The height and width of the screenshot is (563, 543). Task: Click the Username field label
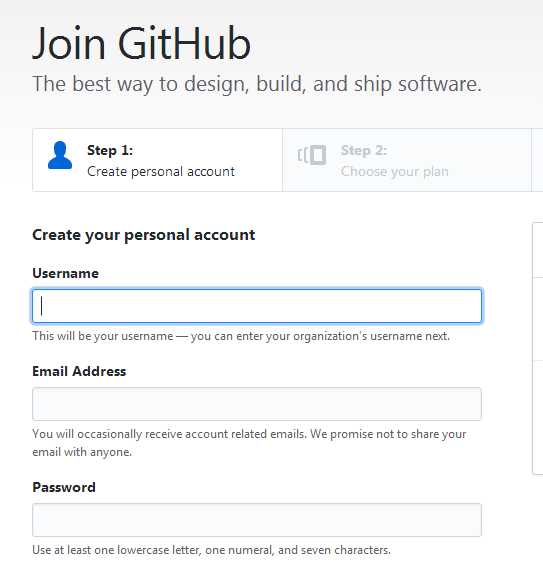tap(65, 273)
